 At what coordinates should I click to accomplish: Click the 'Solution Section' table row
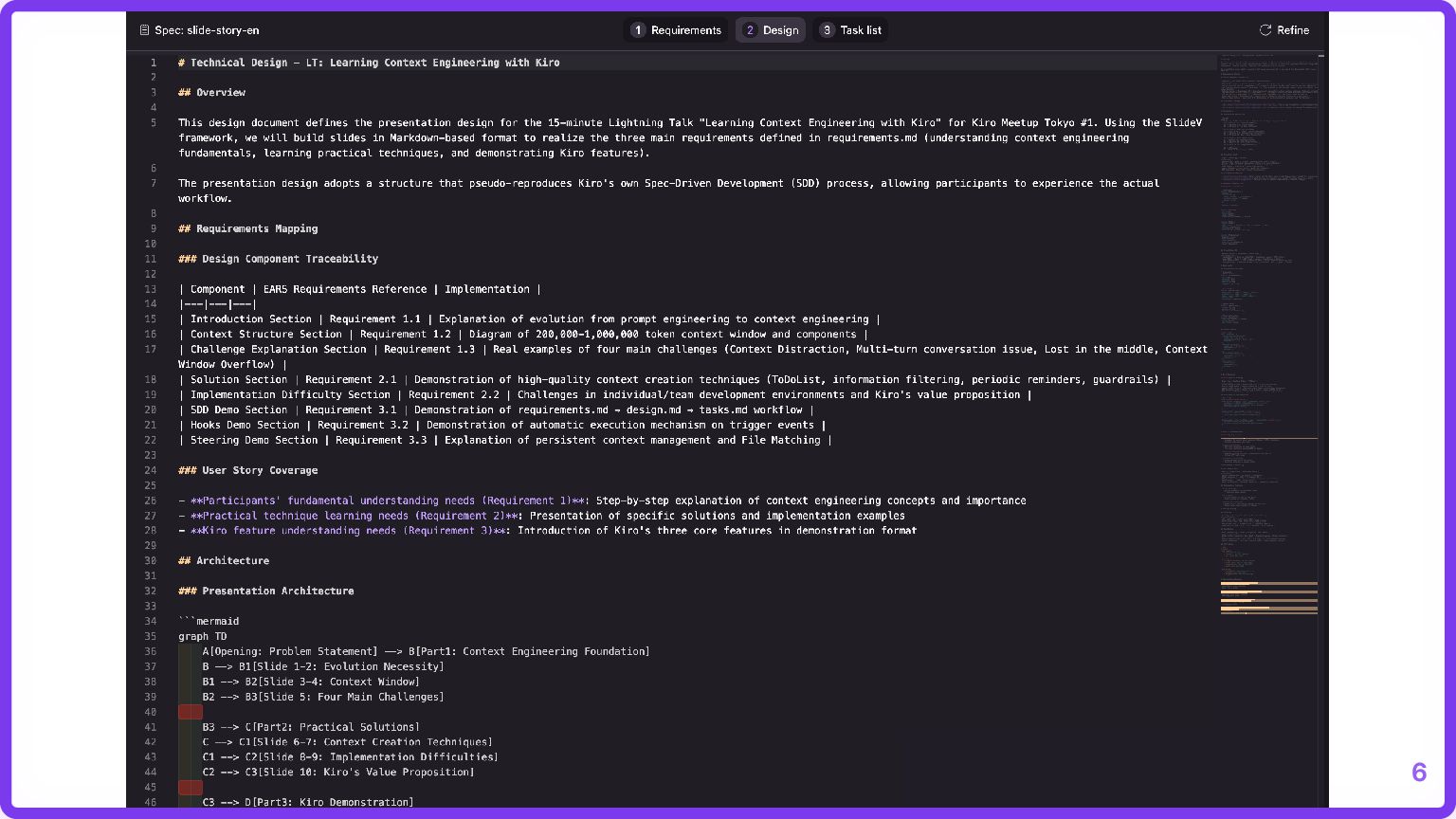point(675,380)
